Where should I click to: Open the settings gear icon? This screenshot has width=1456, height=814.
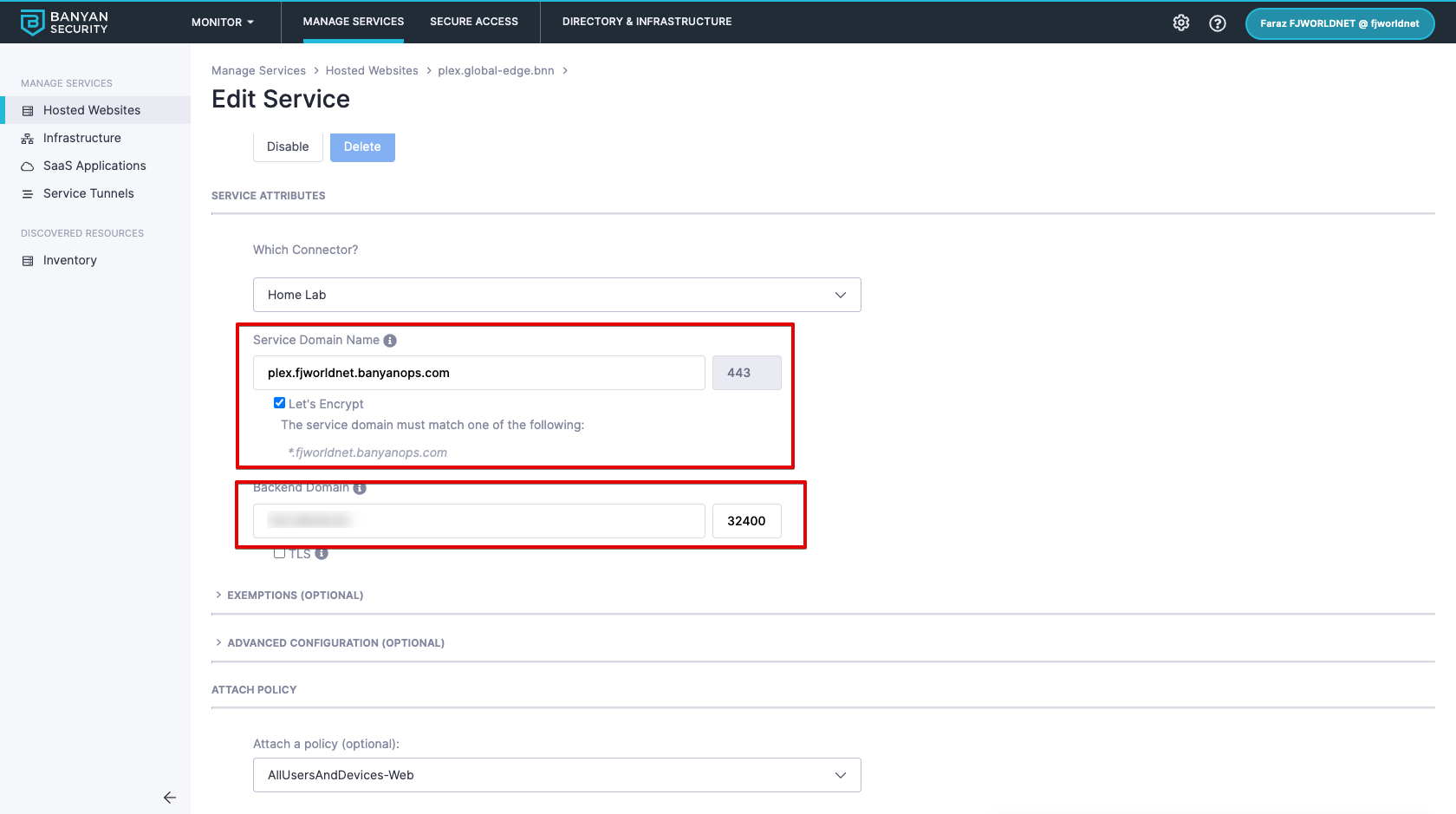1181,23
